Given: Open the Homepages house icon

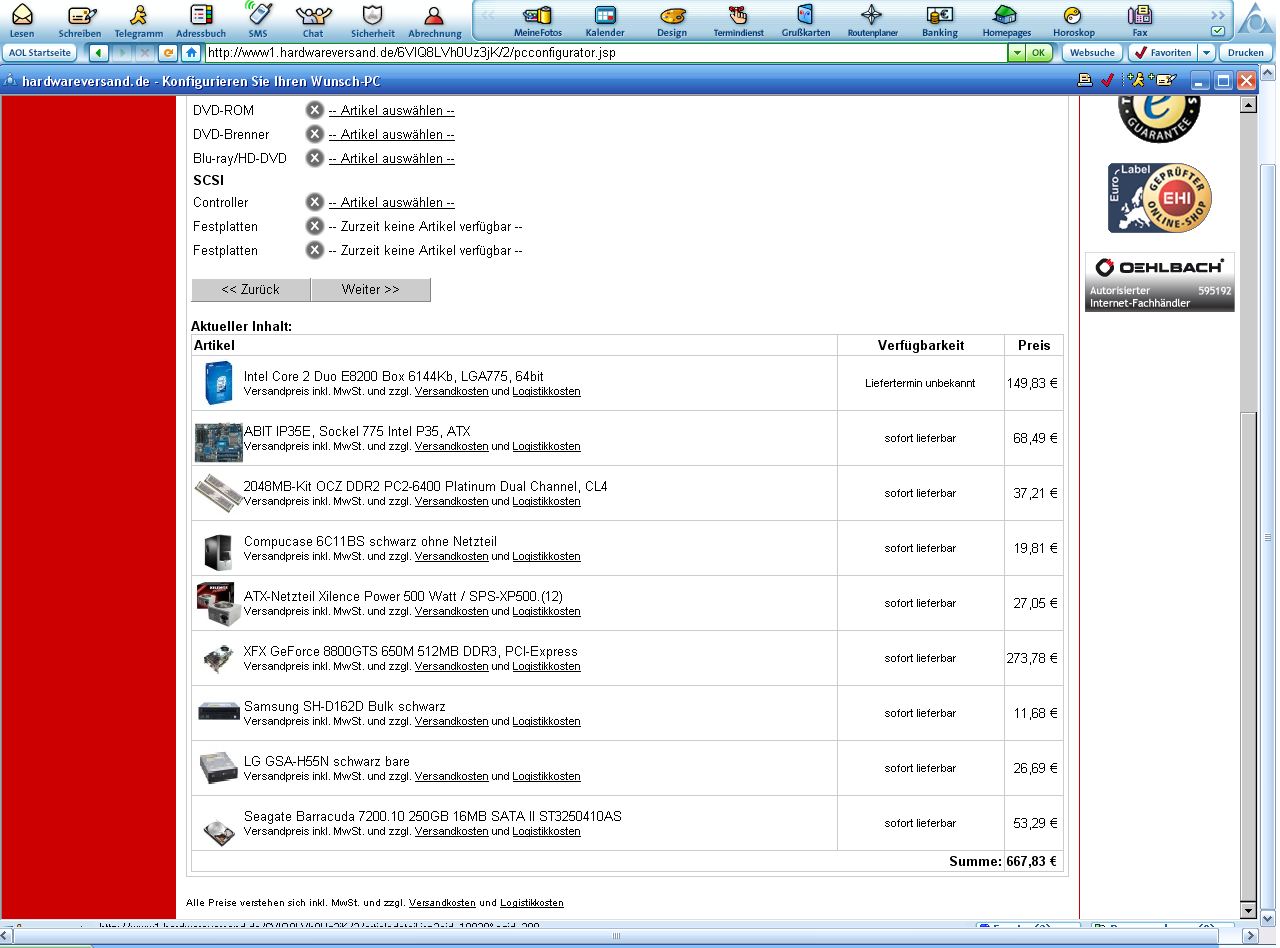Looking at the screenshot, I should click(1006, 15).
